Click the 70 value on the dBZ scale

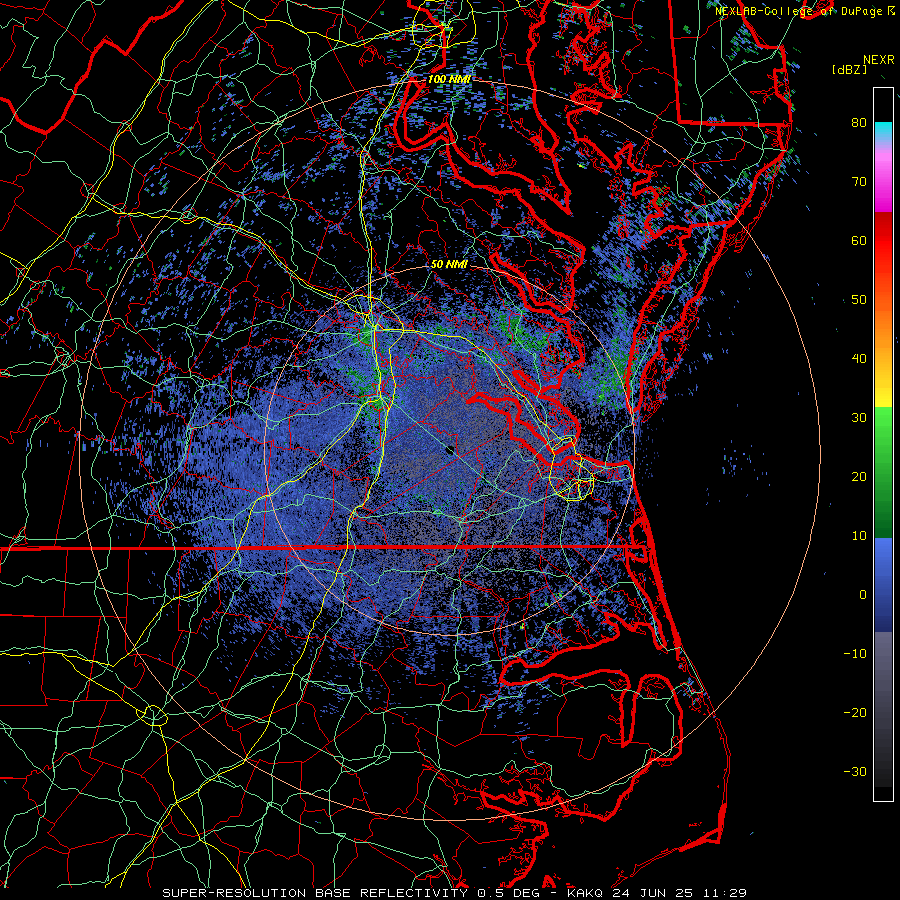pyautogui.click(x=859, y=181)
